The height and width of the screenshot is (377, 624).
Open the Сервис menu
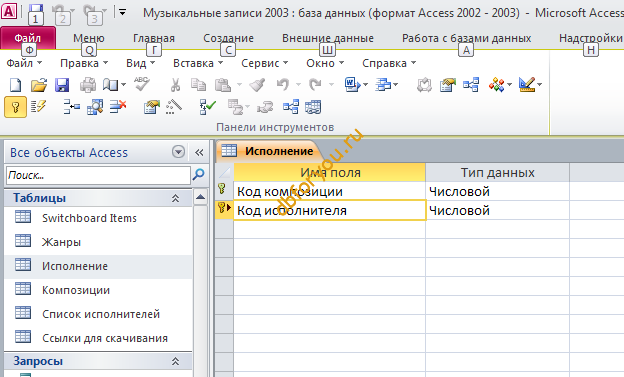(264, 63)
